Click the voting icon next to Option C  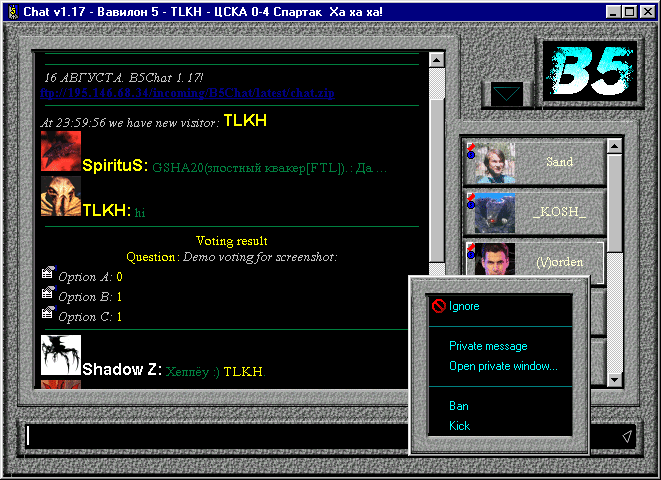48,314
